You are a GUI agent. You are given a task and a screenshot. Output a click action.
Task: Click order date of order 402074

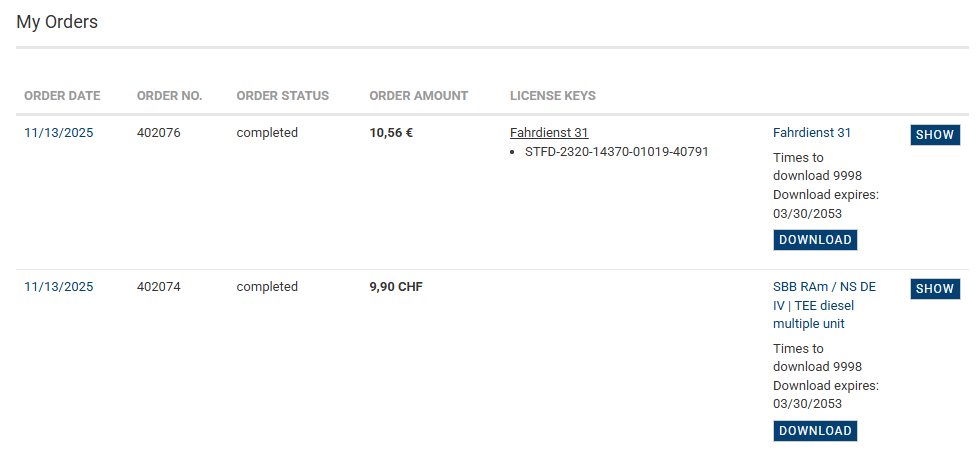tap(58, 287)
